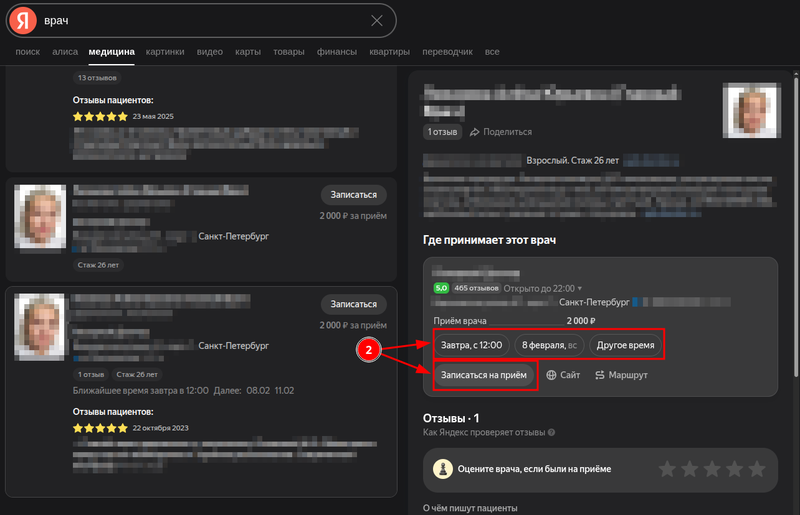The height and width of the screenshot is (515, 800).
Task: Open Другое время for other slots
Action: [x=625, y=345]
